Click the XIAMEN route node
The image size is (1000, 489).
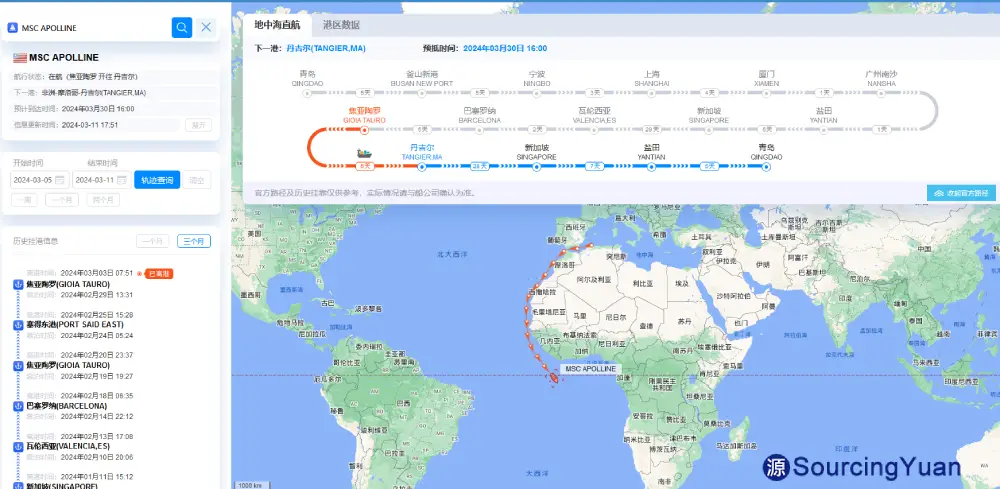766,93
